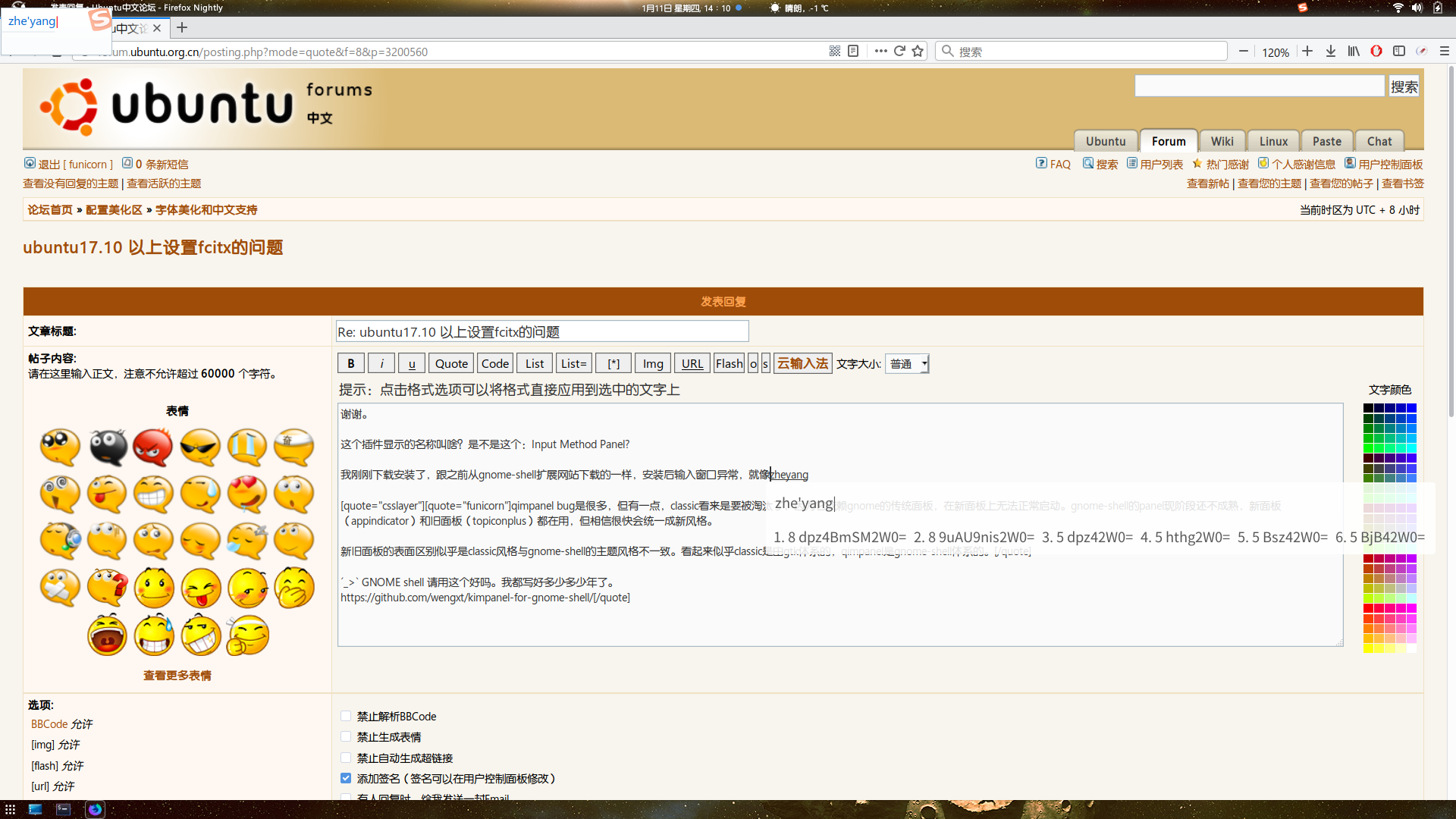Reset the 120% zoom level

[x=1276, y=52]
